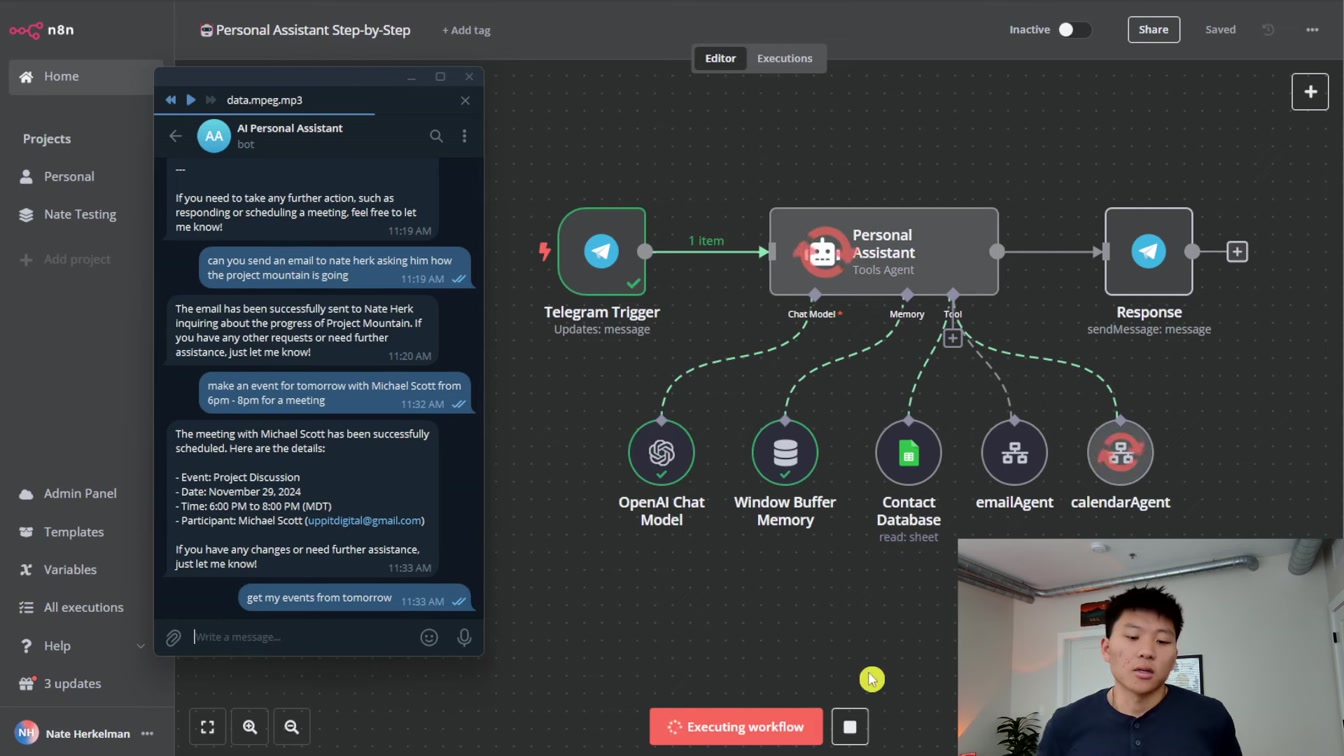Viewport: 1344px width, 756px height.
Task: Click the NH user avatar
Action: pos(27,733)
